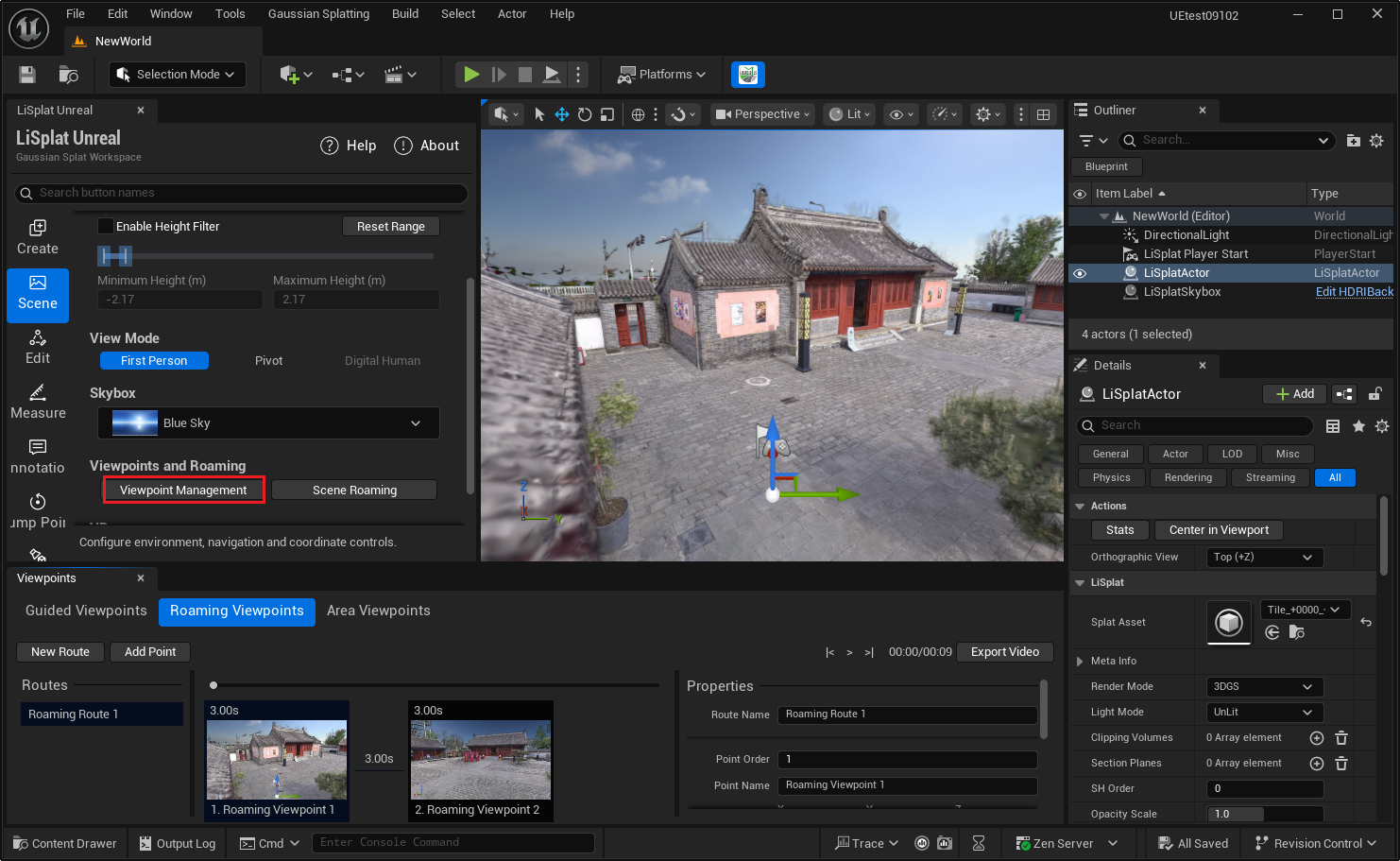Open the Annotation section in the LiSplat sidebar
The width and height of the screenshot is (1400, 861).
[38, 456]
